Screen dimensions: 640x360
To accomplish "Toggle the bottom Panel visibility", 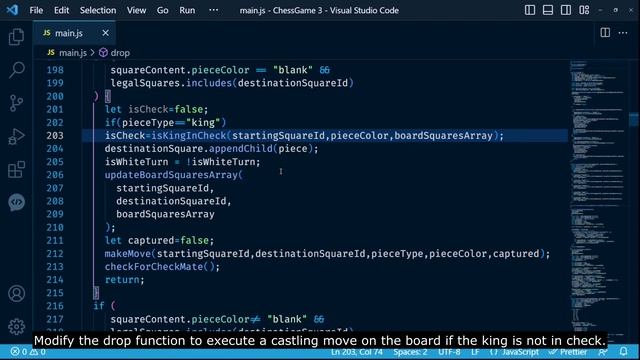I will pos(548,10).
